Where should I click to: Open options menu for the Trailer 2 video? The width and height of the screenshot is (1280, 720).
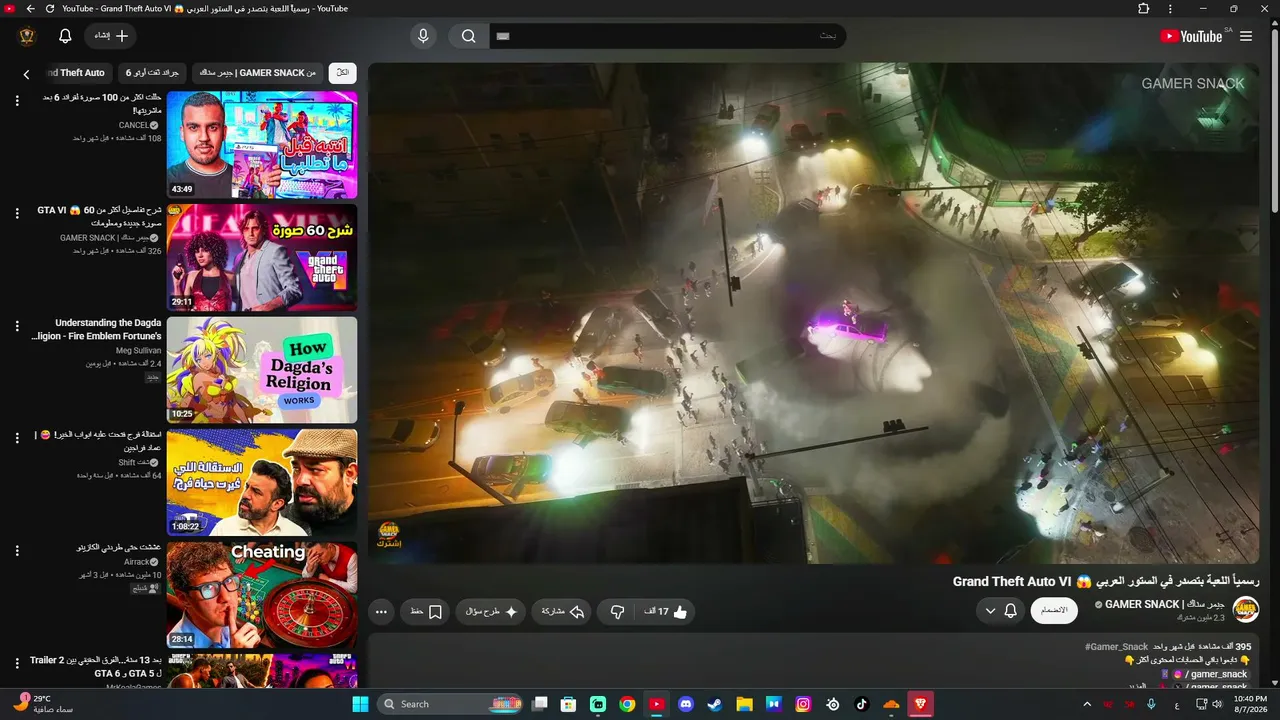point(17,664)
